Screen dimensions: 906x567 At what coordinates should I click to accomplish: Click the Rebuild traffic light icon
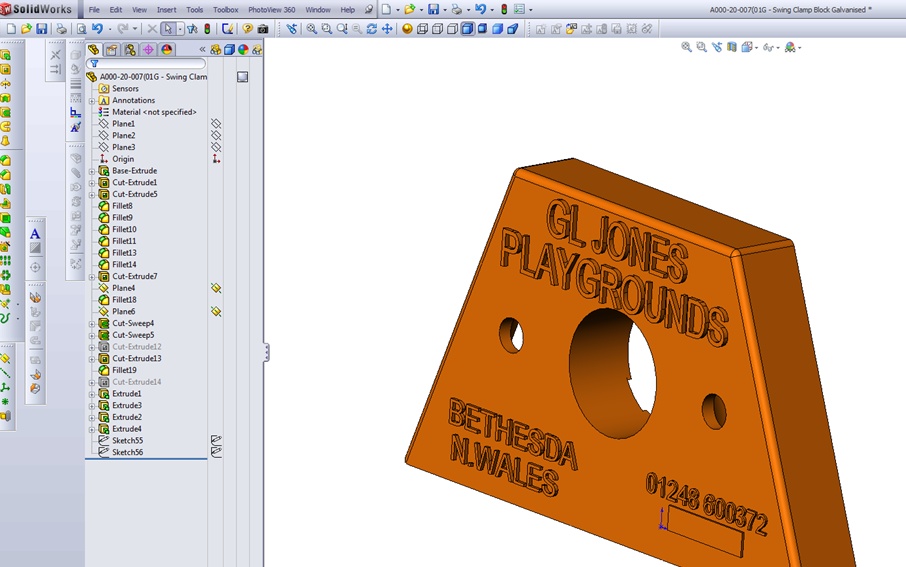[x=207, y=28]
